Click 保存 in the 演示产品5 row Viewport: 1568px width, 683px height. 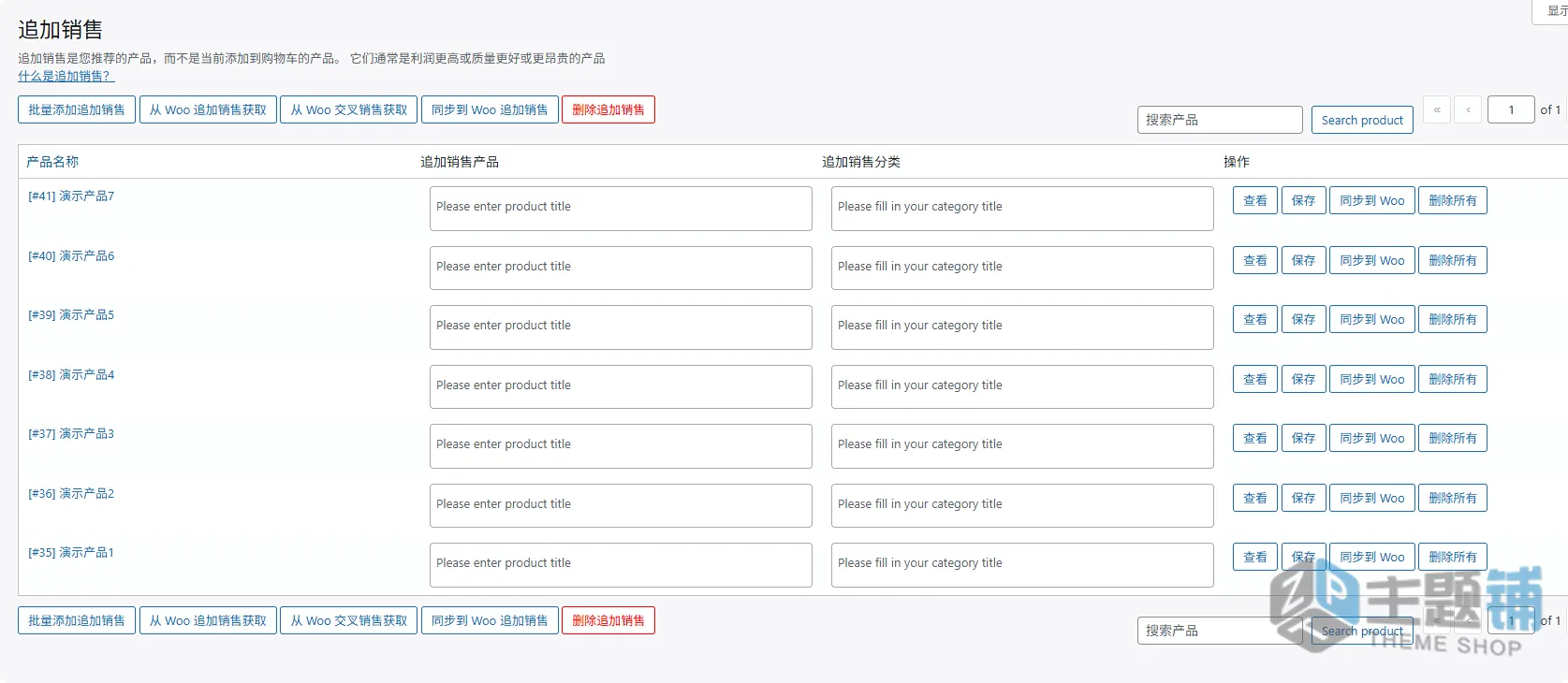(1303, 319)
